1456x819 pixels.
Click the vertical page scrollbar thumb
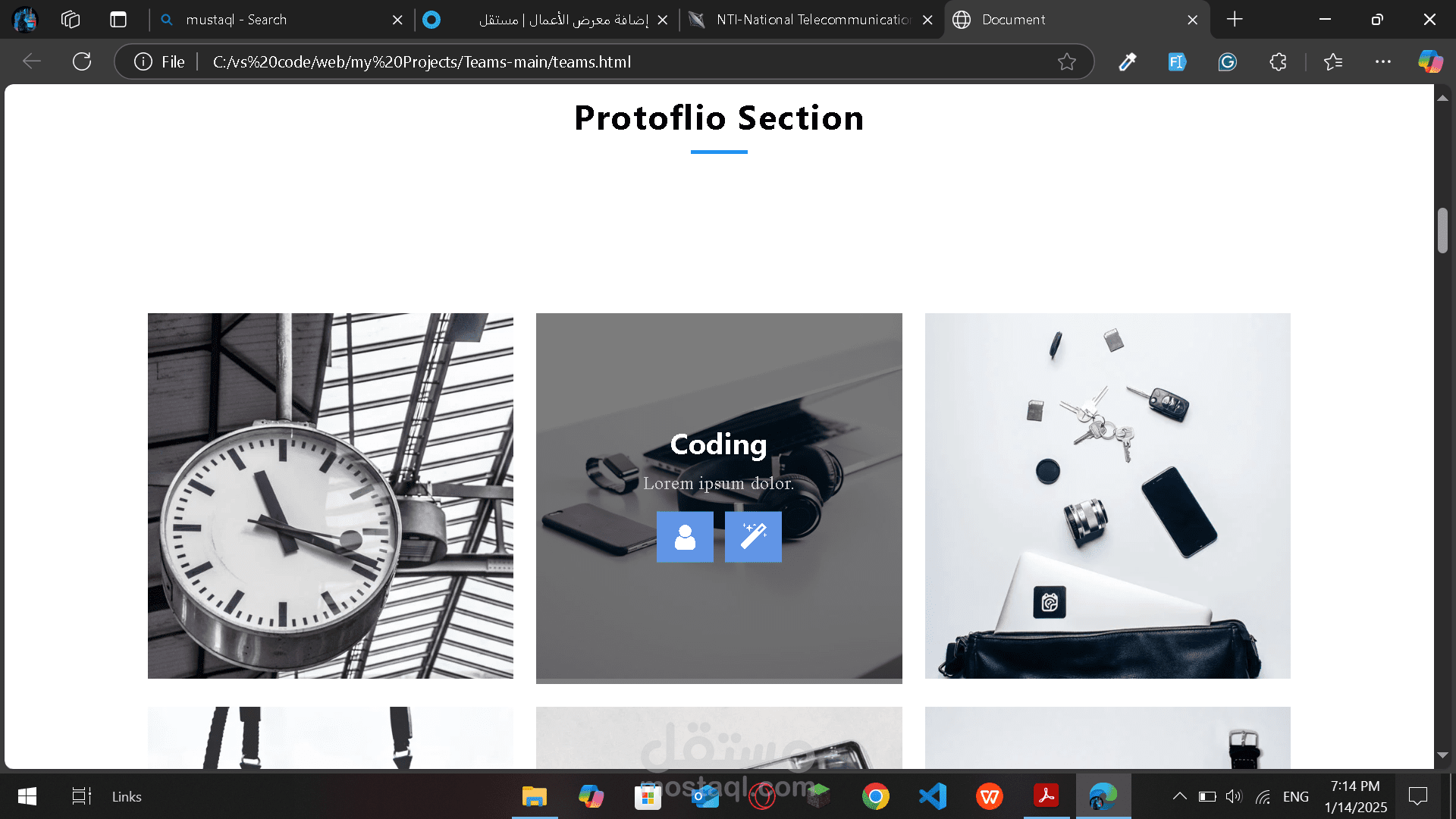(x=1442, y=231)
